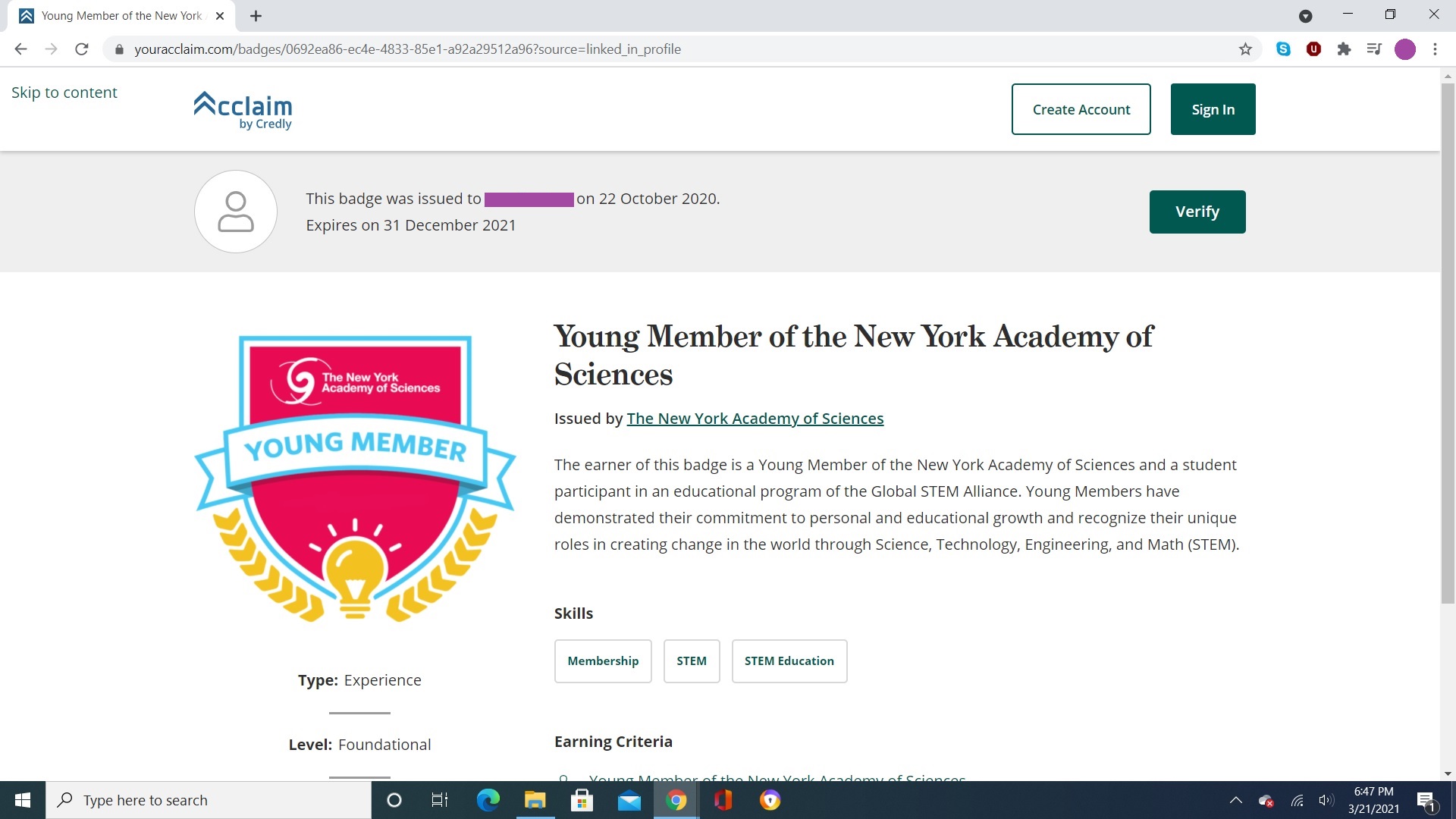Click the browser back arrow

20,49
